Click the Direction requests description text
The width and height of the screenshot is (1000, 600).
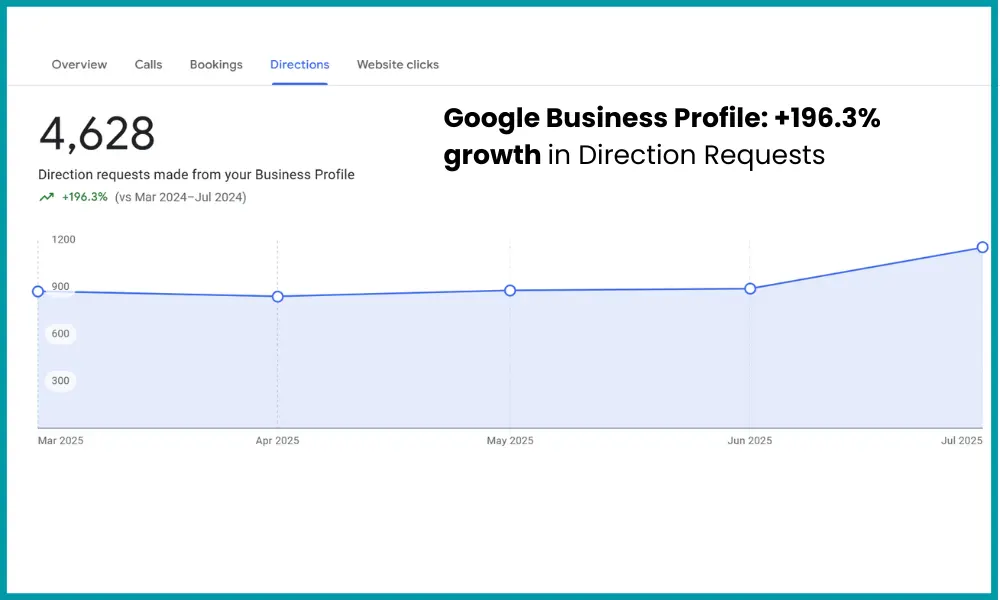[196, 174]
